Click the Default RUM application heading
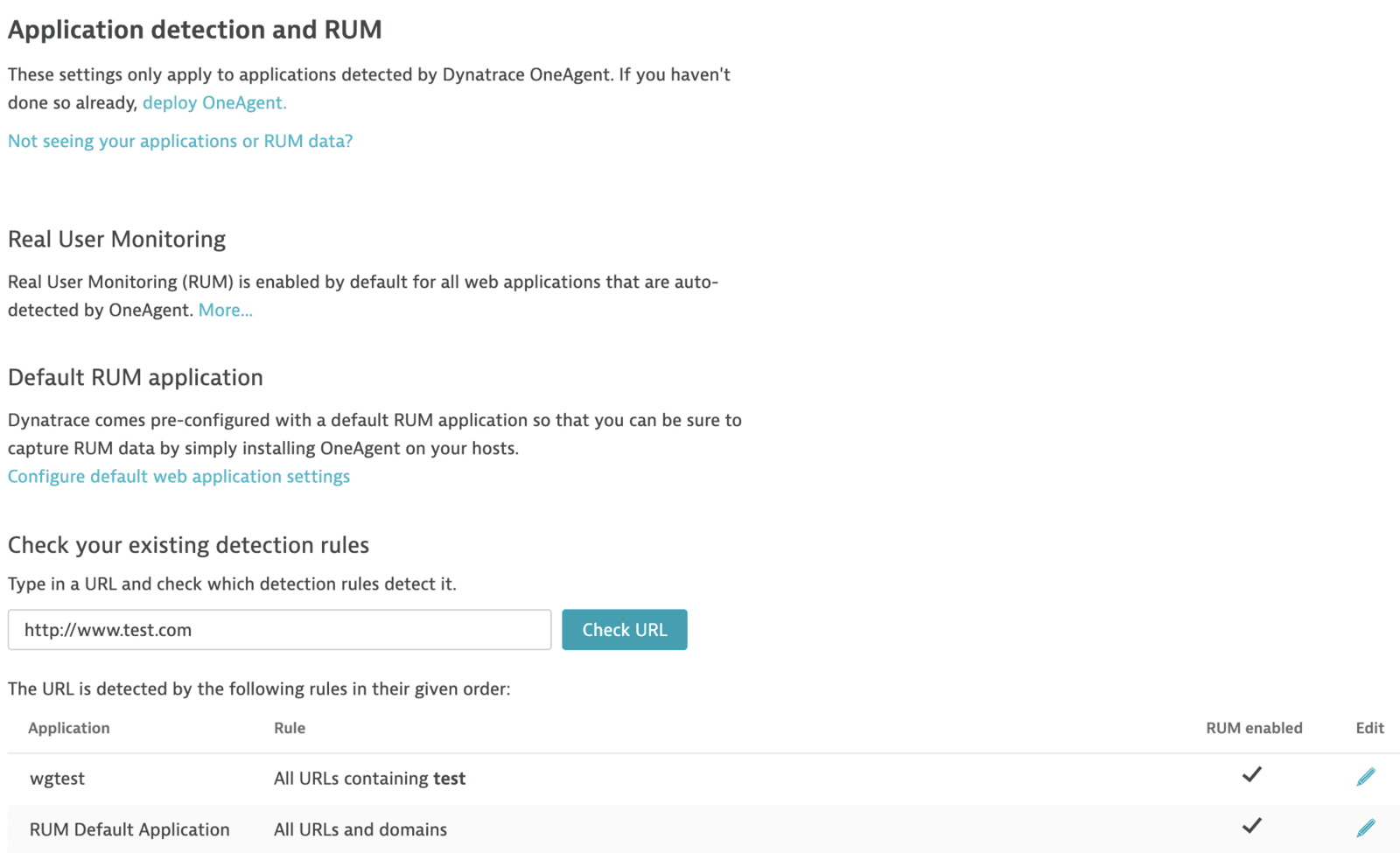The width and height of the screenshot is (1400, 853). pos(135,377)
